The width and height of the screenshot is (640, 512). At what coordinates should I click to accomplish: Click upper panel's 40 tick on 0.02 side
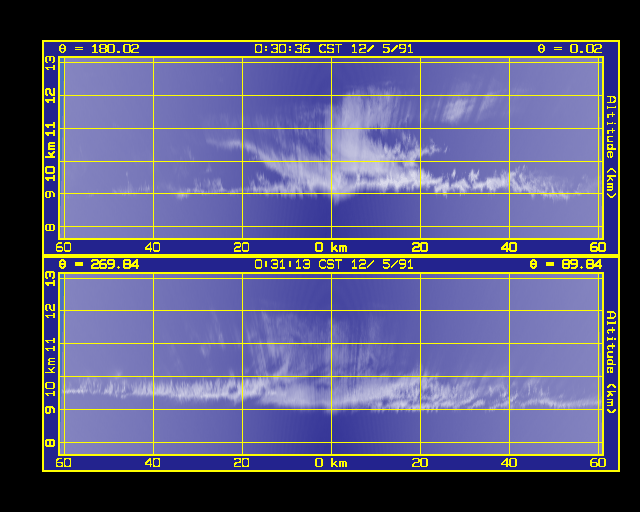point(509,247)
